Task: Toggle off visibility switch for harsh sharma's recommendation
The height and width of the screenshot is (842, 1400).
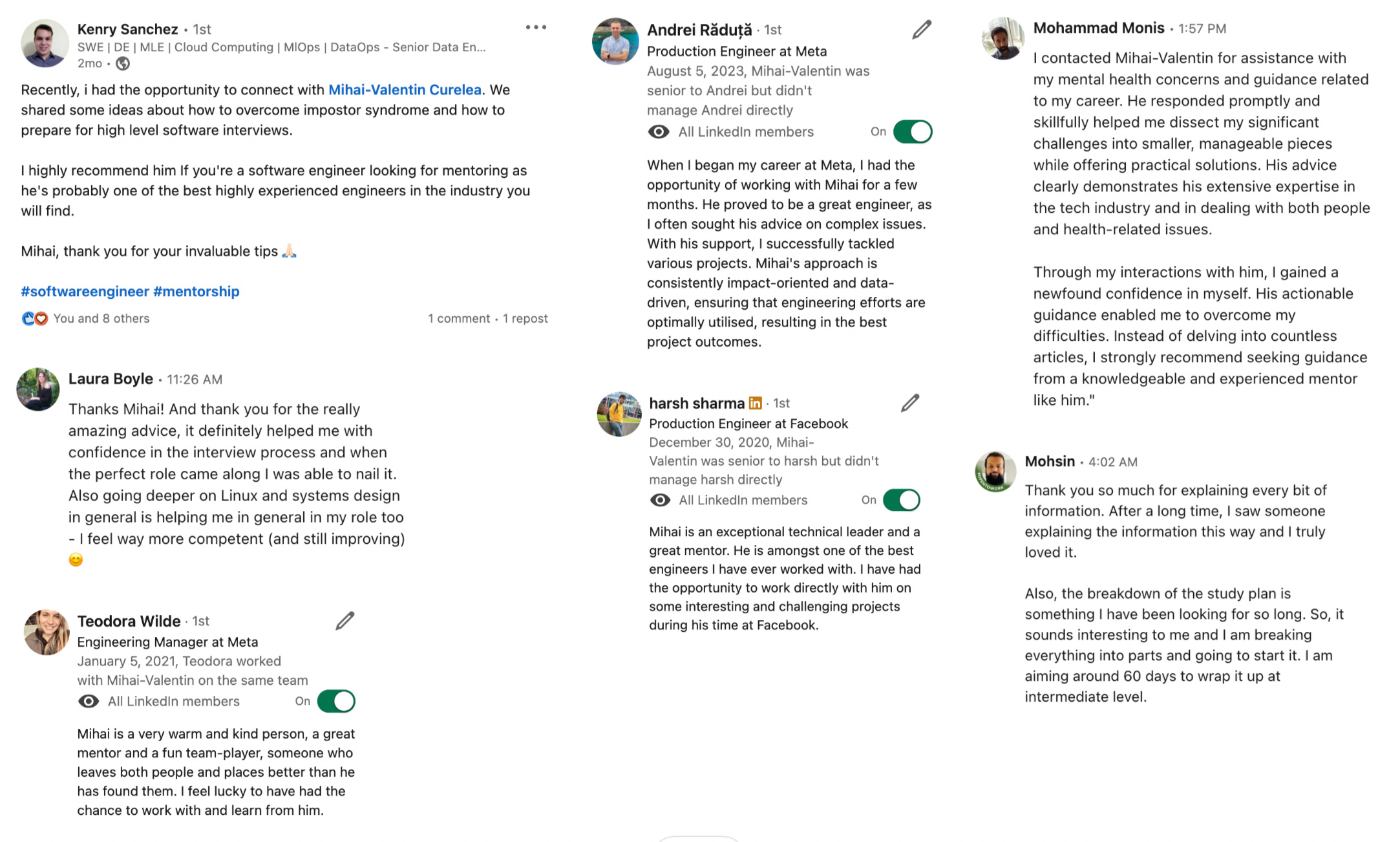Action: click(x=901, y=500)
